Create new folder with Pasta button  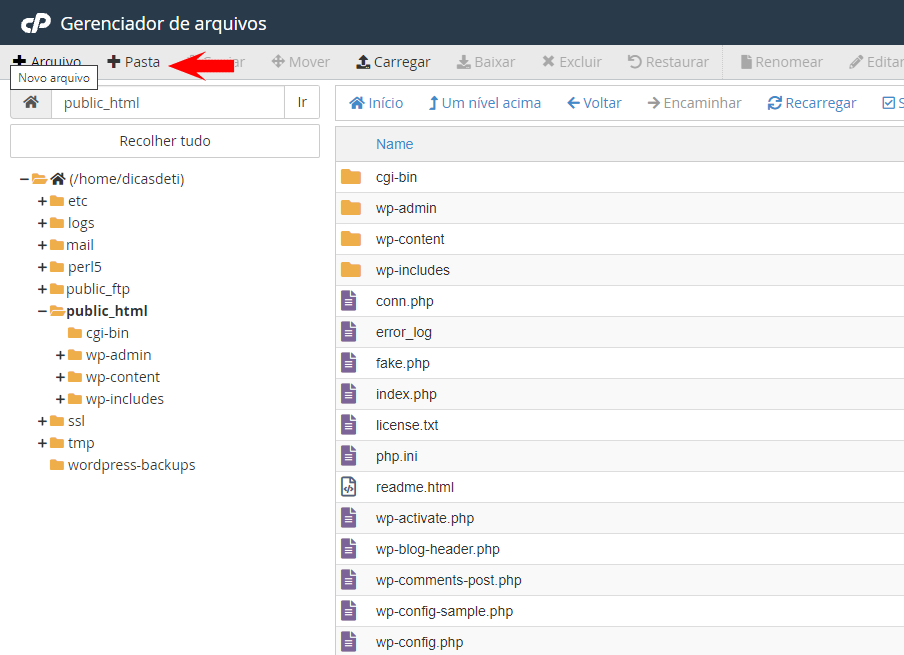pyautogui.click(x=134, y=62)
